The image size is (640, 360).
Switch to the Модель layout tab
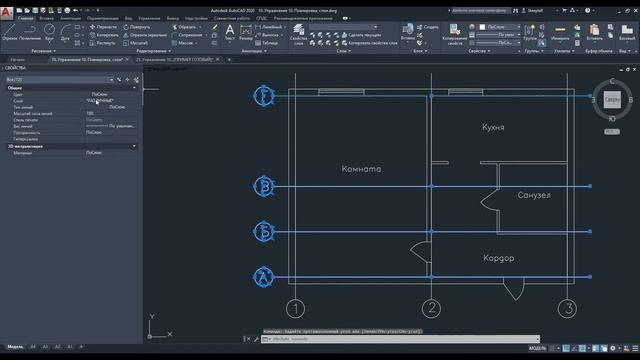pyautogui.click(x=15, y=347)
